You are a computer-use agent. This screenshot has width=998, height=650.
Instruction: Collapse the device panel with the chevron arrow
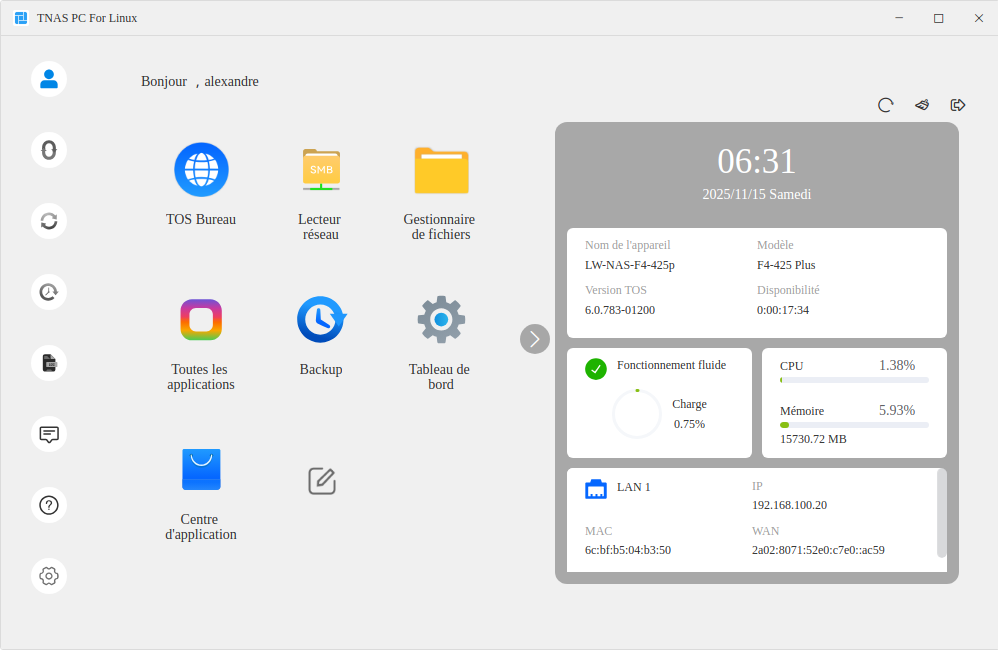tap(535, 339)
